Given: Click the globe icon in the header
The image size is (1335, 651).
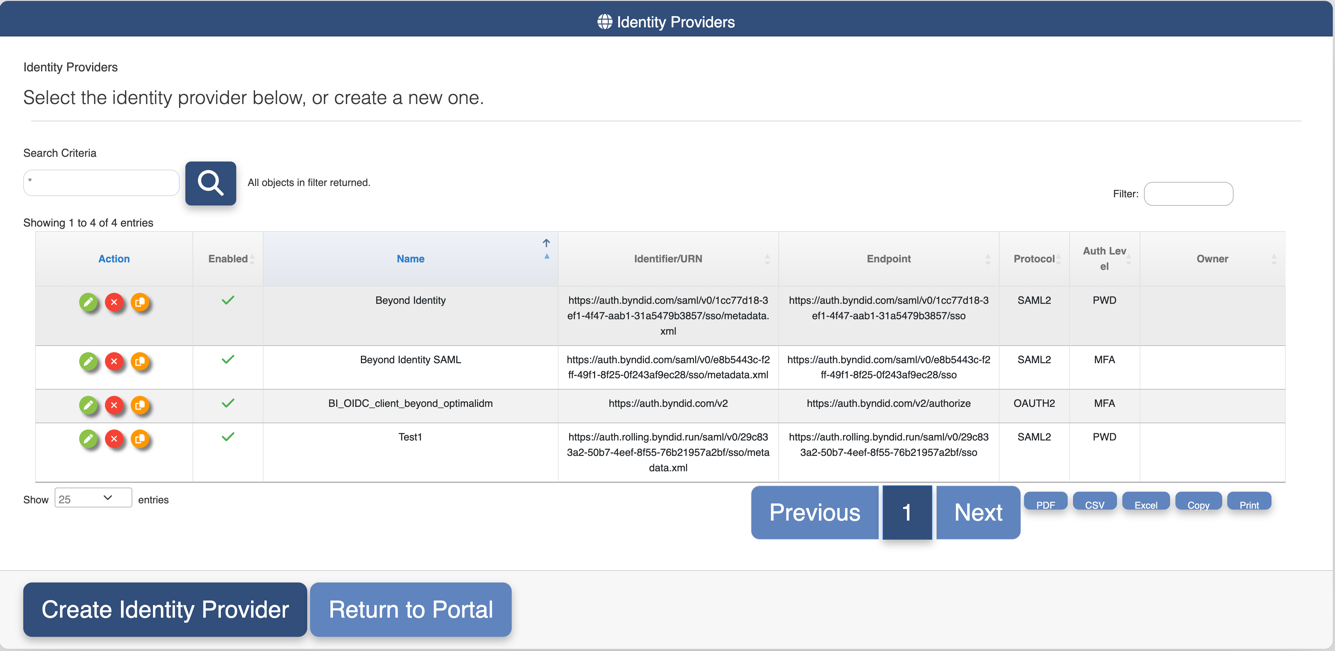Looking at the screenshot, I should pyautogui.click(x=605, y=22).
